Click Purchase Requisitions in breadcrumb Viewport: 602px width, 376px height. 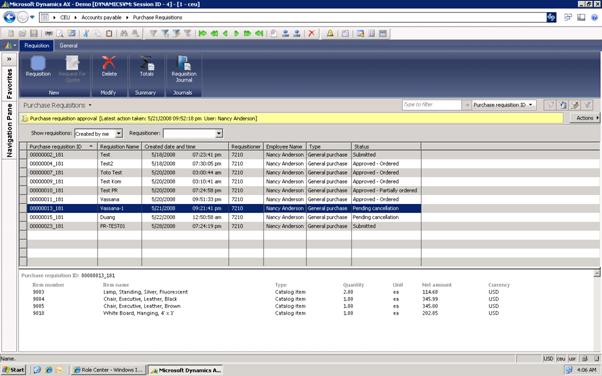(x=157, y=17)
